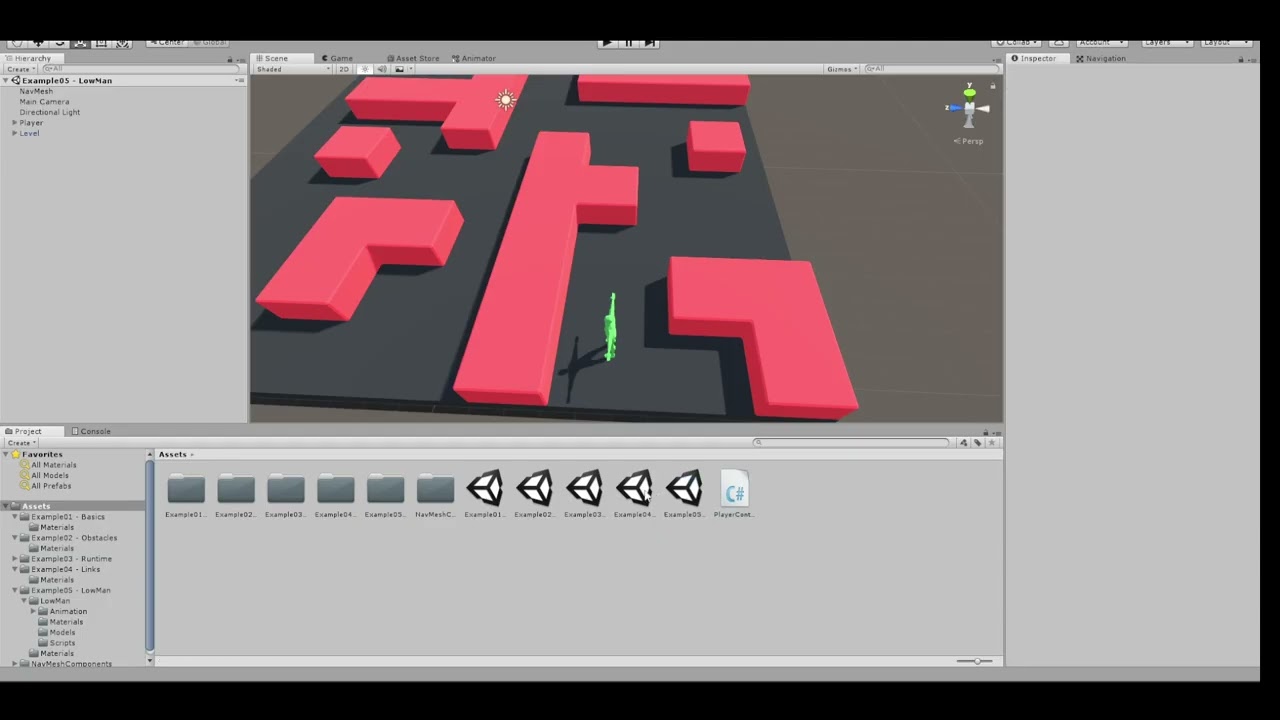Image resolution: width=1280 pixels, height=720 pixels.
Task: Select Example04 - Links folder in tree
Action: click(x=65, y=570)
